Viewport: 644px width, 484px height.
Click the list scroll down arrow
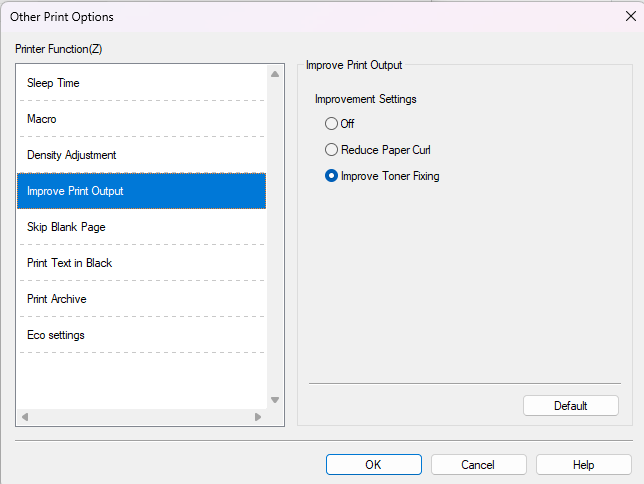click(x=275, y=400)
